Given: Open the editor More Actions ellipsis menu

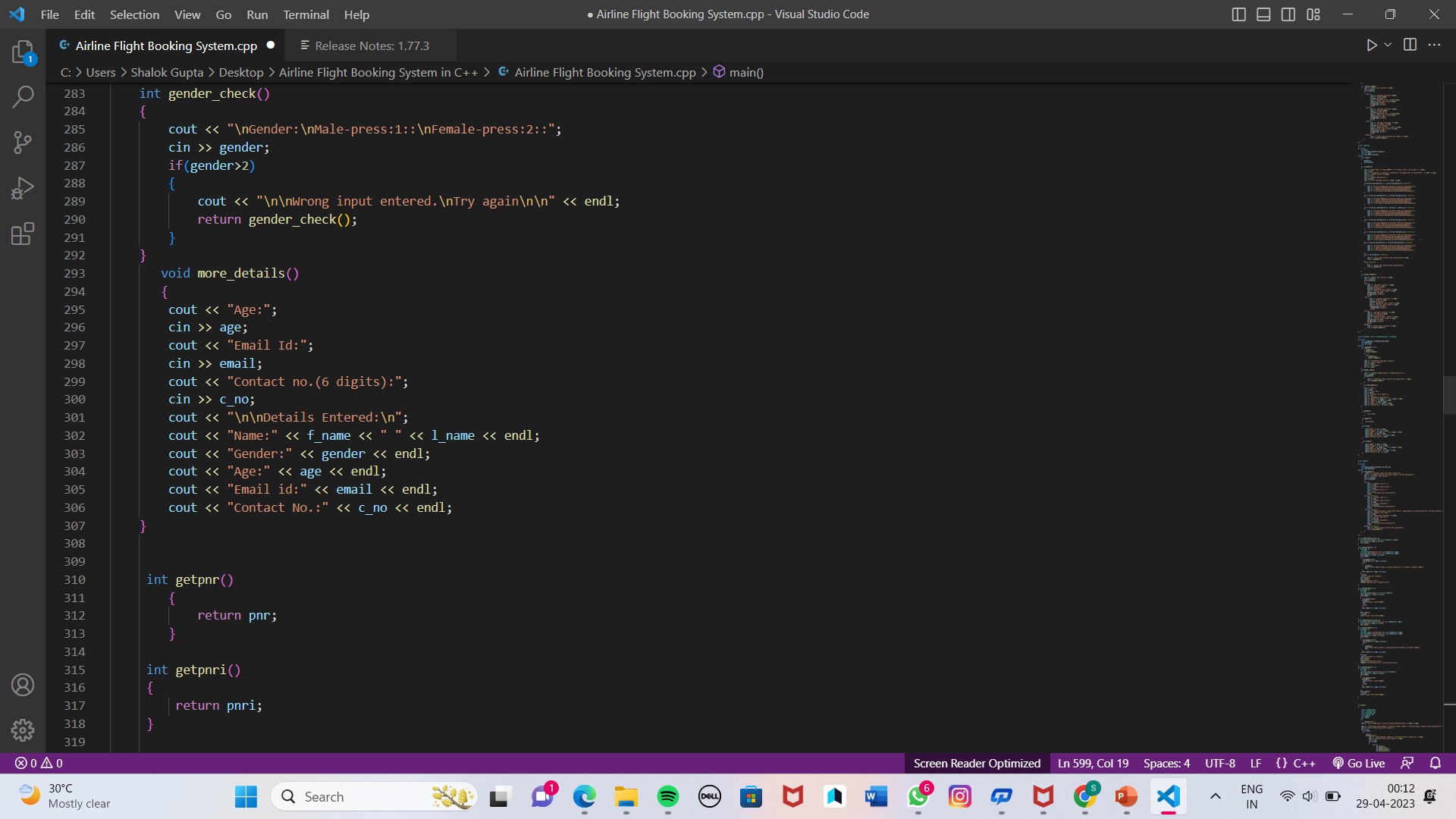Looking at the screenshot, I should coord(1434,45).
